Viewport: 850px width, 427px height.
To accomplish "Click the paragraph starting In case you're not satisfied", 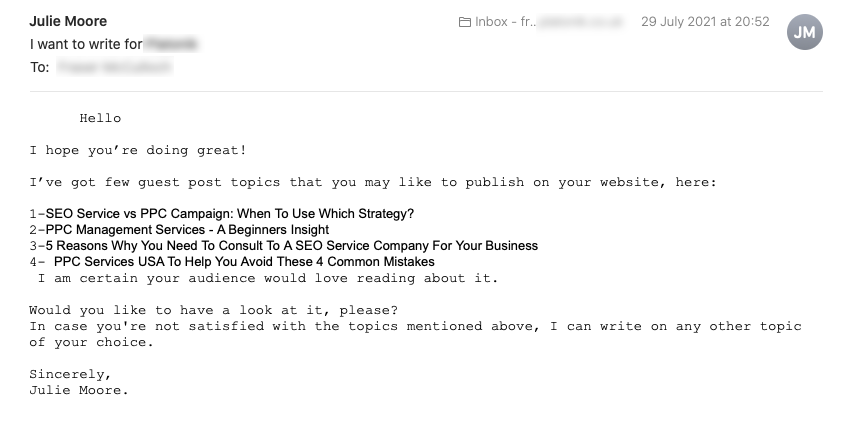I will (x=415, y=334).
